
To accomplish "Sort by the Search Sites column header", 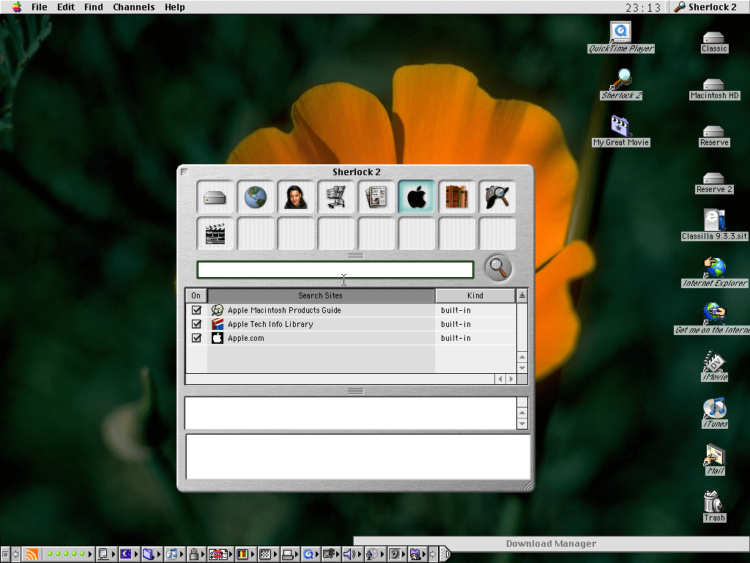I will pos(320,296).
